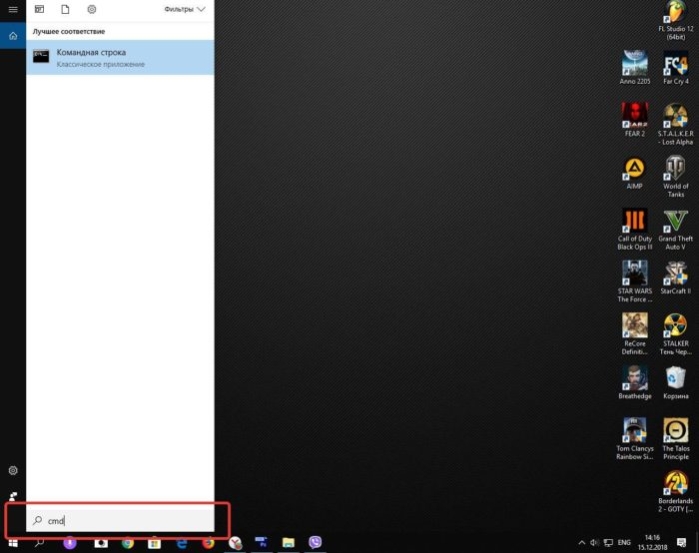Select Call of Duty Black Ops III shortcut
699x553 pixels.
pyautogui.click(x=635, y=229)
